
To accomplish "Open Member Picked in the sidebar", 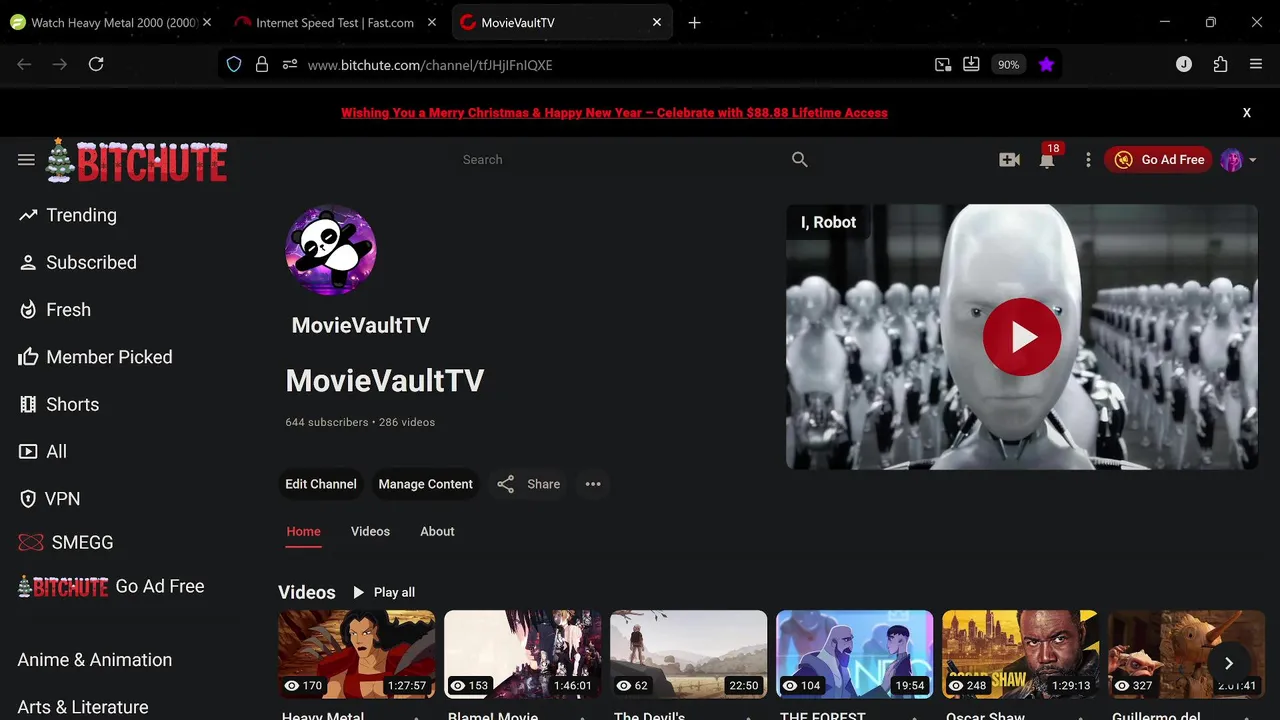I will [x=95, y=357].
